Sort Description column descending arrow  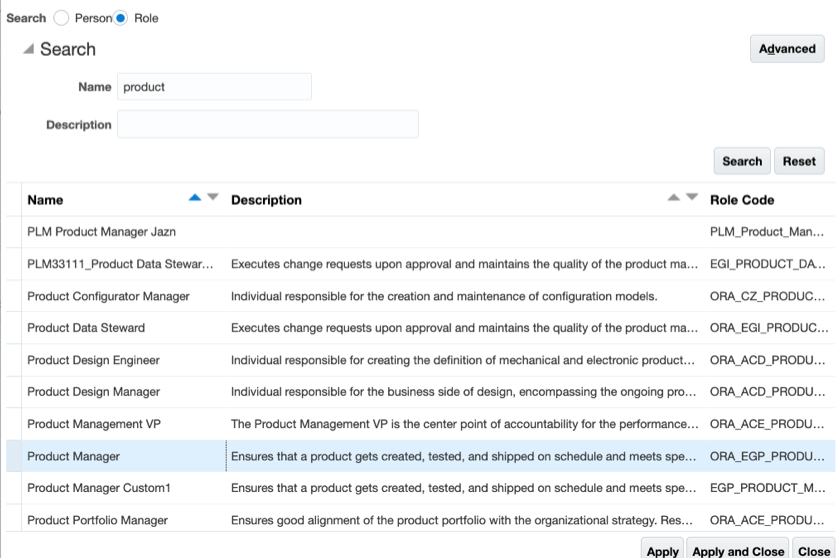692,198
